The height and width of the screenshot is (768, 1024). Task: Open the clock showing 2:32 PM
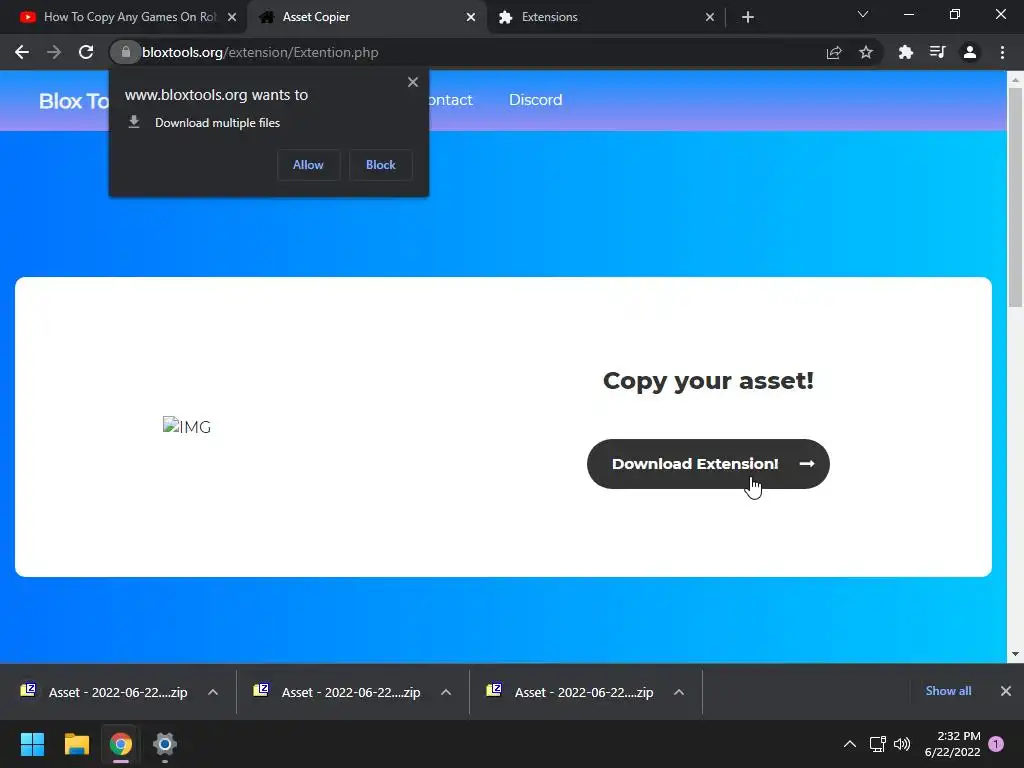pos(952,744)
